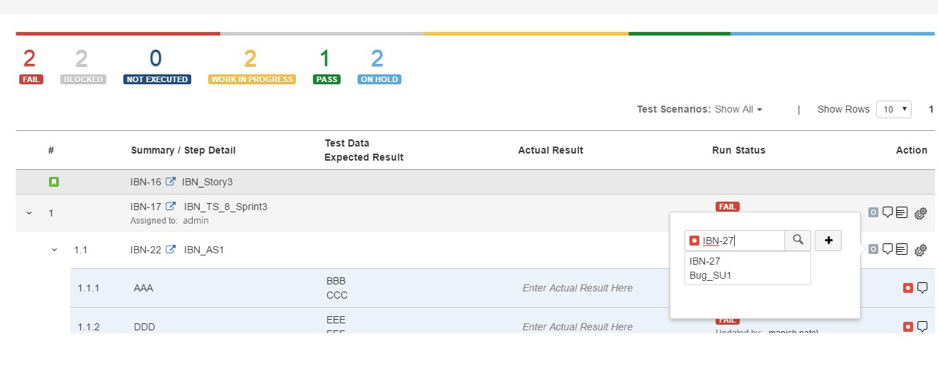Click the Run Status column header
The width and height of the screenshot is (938, 380).
739,150
